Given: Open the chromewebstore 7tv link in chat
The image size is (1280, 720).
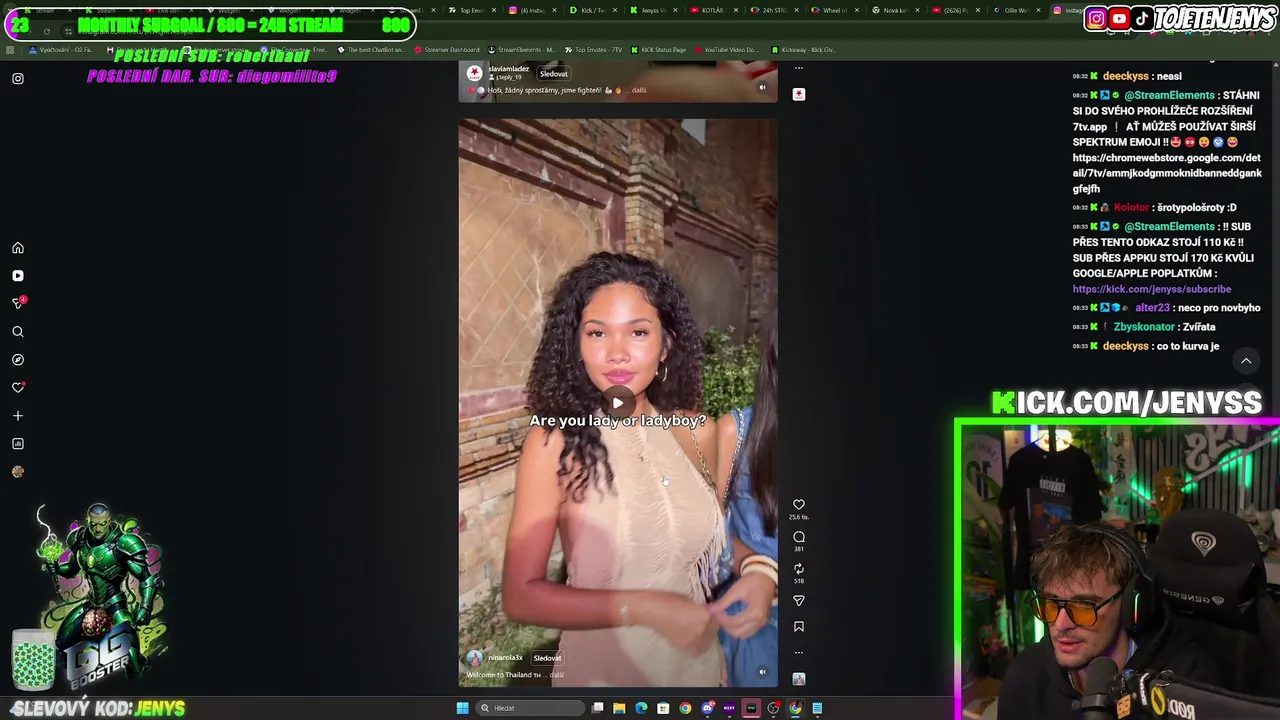Looking at the screenshot, I should [x=1167, y=173].
